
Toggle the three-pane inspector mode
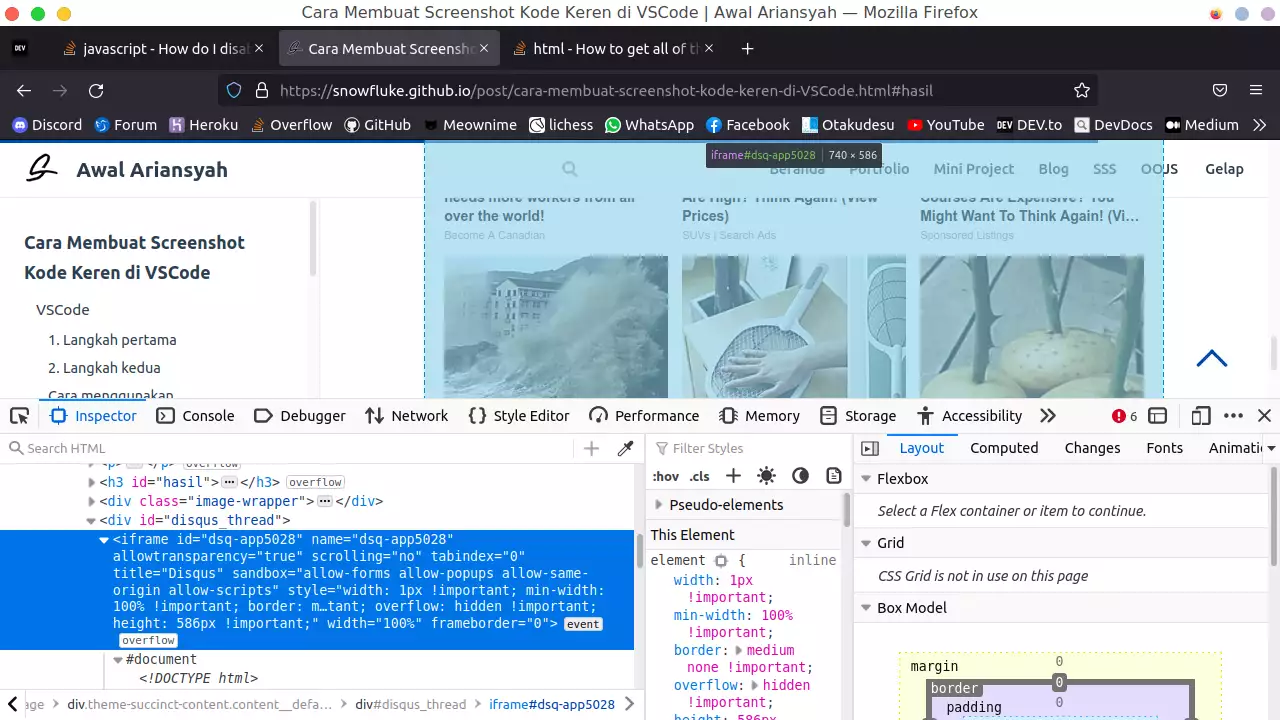click(x=870, y=448)
